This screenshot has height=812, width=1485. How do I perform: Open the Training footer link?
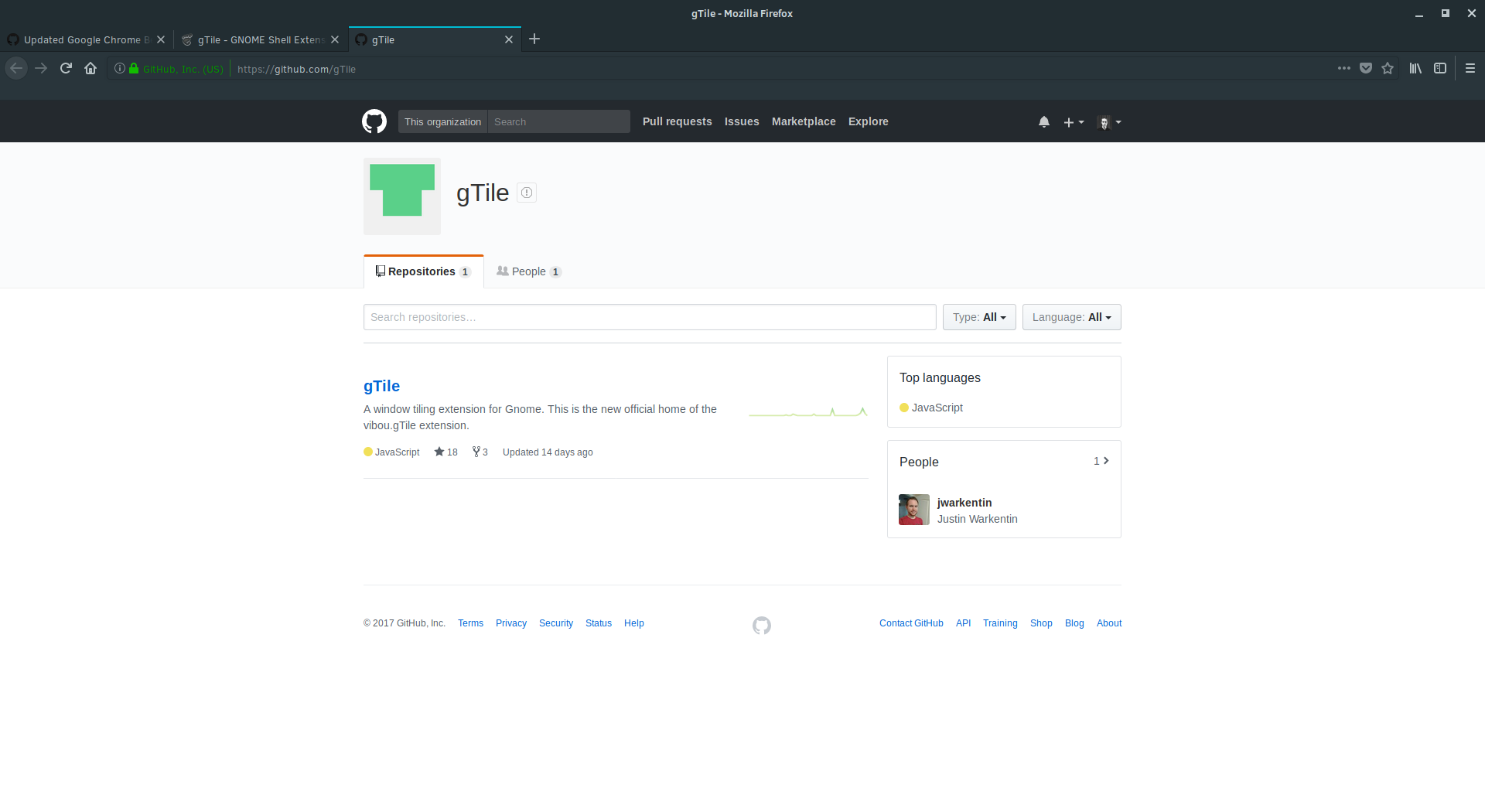[x=1000, y=623]
